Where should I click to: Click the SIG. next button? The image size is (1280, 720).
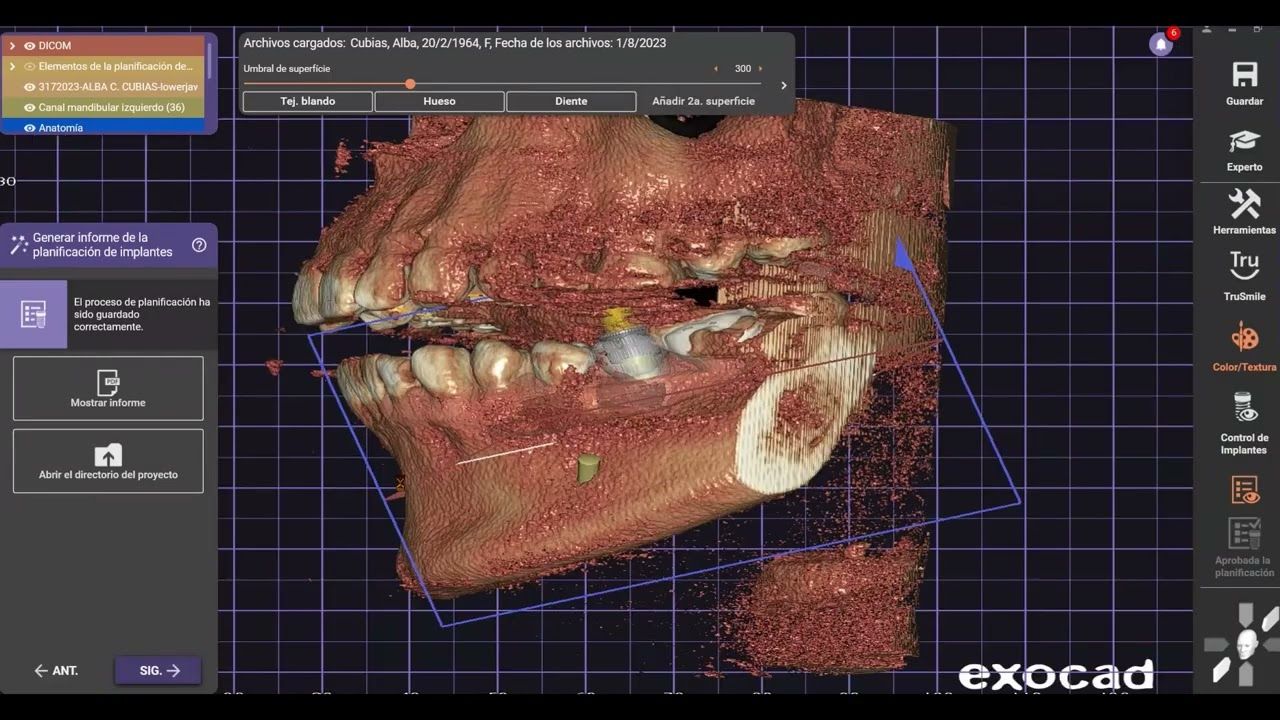158,670
